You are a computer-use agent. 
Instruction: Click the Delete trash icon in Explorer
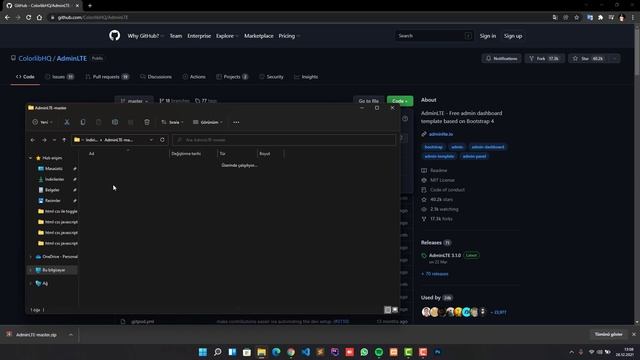pos(147,122)
